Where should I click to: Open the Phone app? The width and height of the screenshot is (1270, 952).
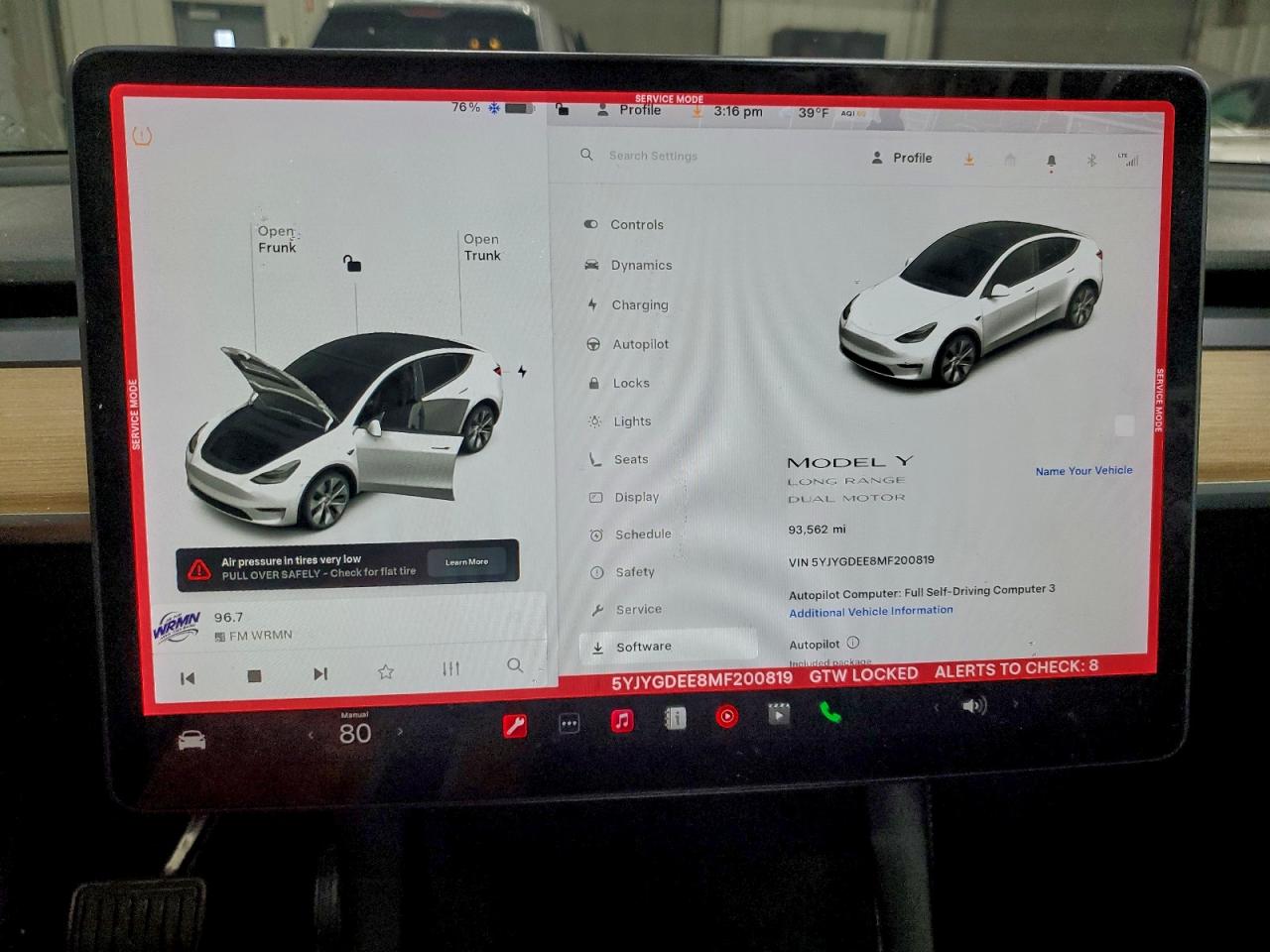coord(831,713)
